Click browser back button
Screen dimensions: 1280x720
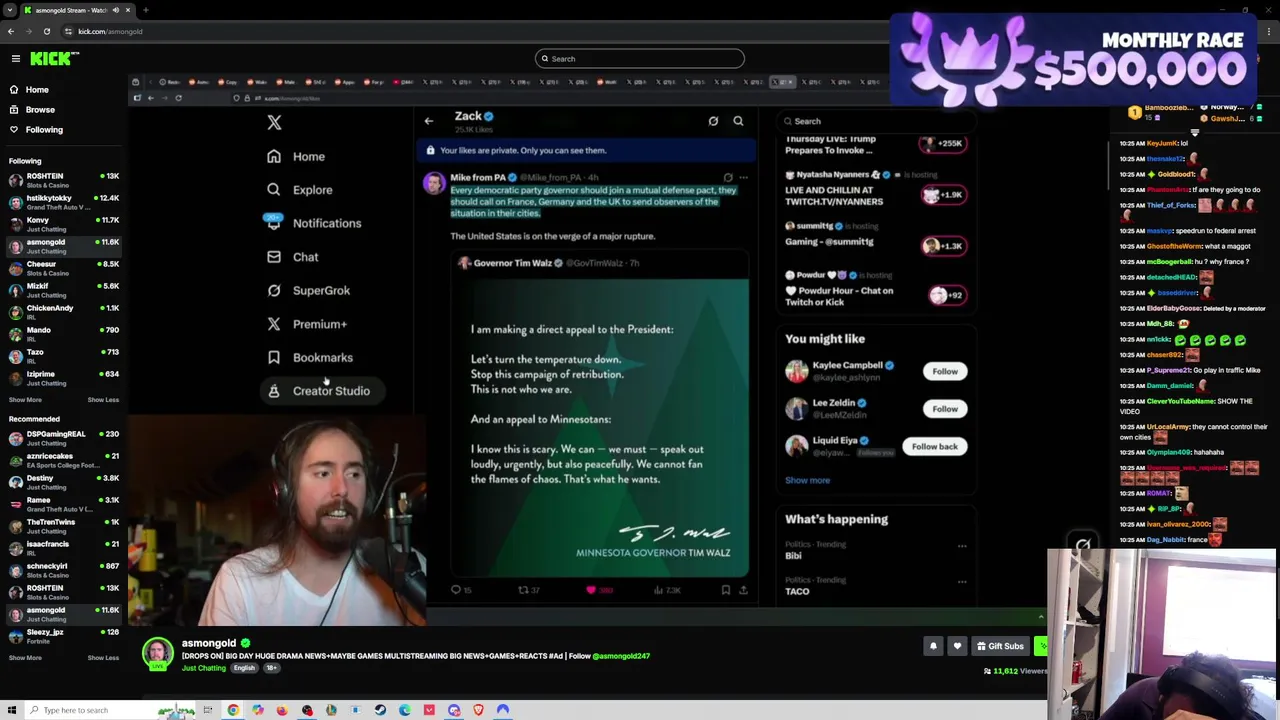pyautogui.click(x=11, y=32)
